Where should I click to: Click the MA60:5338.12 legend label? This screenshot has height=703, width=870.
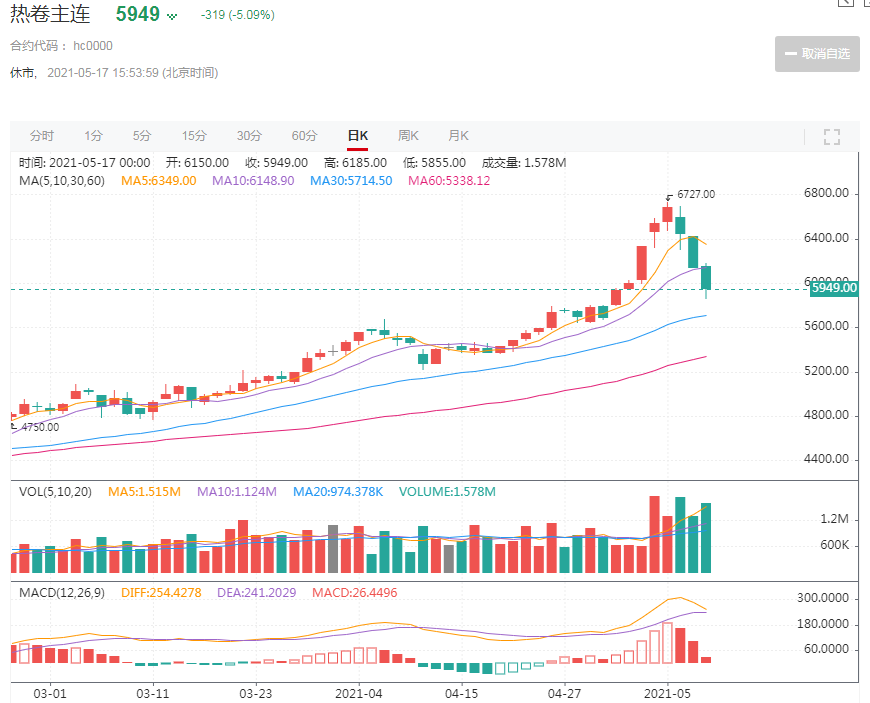(449, 181)
